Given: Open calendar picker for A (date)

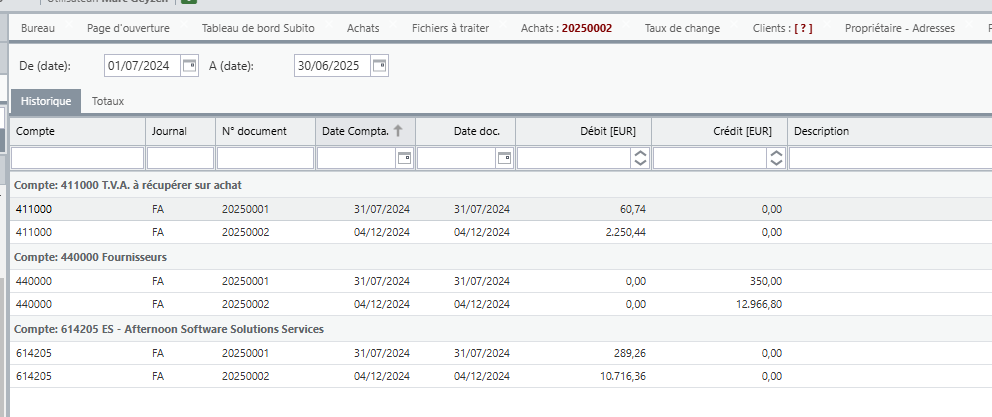Looking at the screenshot, I should coord(379,66).
